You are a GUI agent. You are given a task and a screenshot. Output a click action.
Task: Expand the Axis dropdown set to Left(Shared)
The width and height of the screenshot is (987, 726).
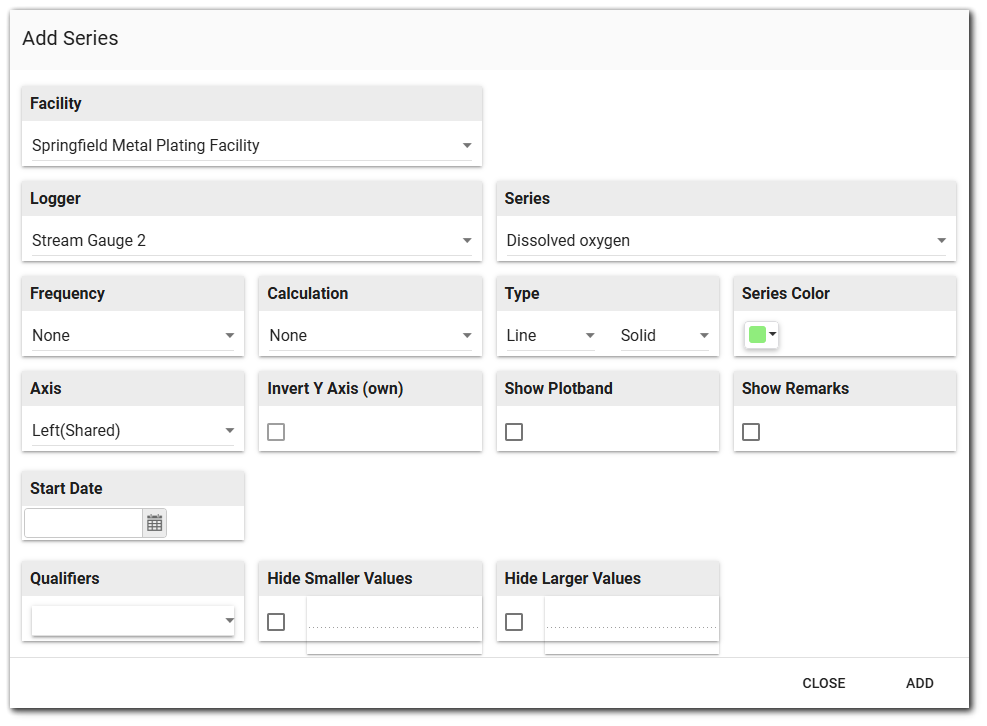[x=133, y=431]
